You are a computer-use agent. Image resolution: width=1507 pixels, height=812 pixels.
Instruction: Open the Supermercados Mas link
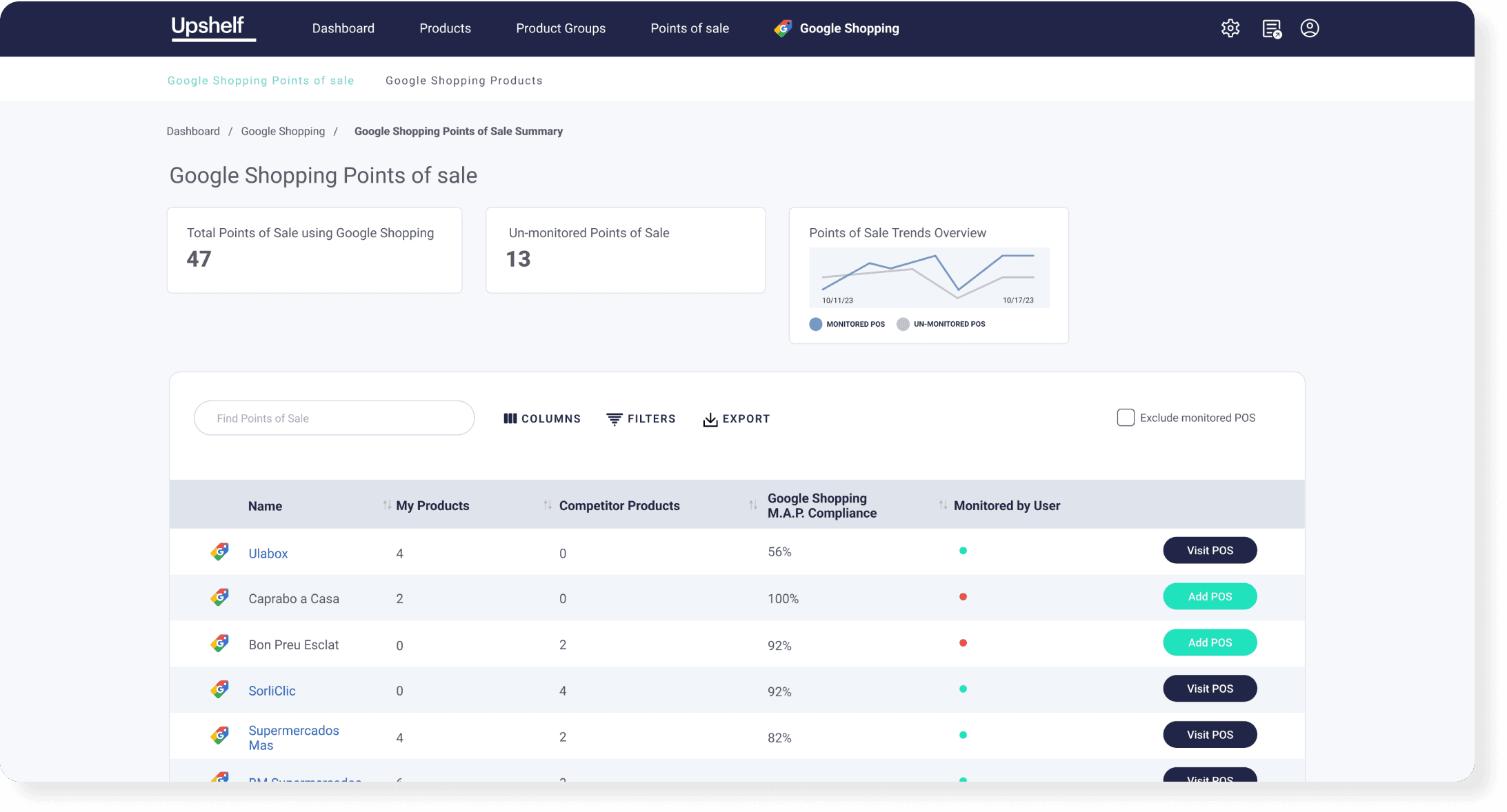click(293, 737)
